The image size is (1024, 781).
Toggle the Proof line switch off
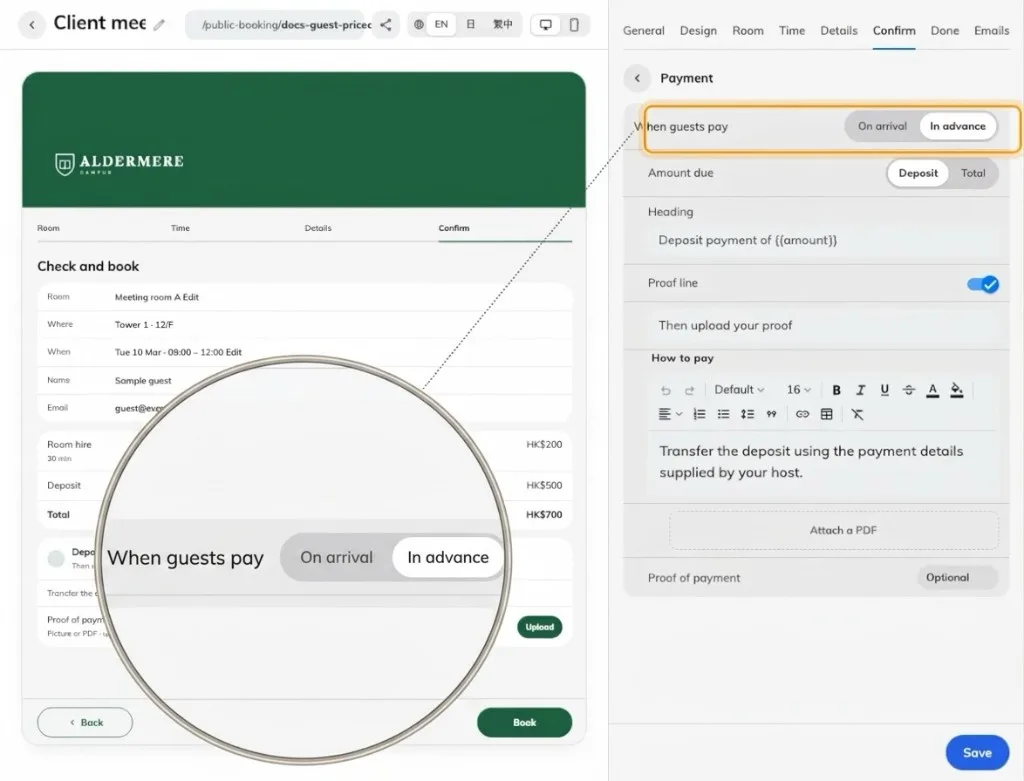[983, 284]
